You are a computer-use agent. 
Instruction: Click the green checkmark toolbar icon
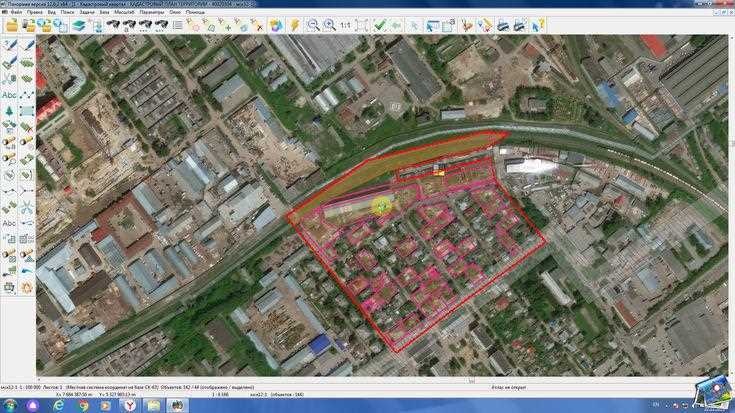[380, 25]
